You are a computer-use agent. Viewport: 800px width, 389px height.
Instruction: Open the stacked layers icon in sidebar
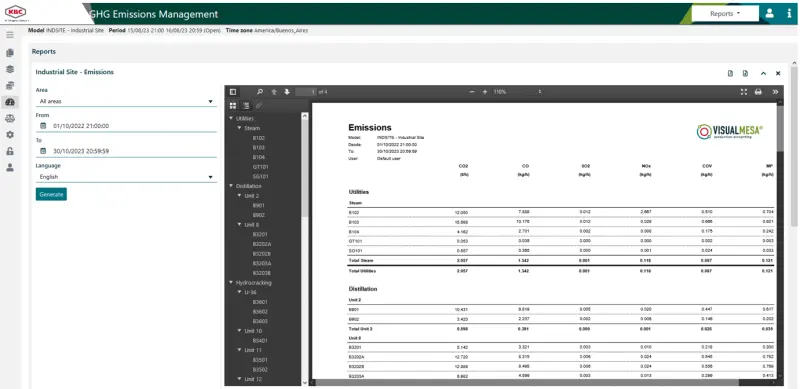pos(10,69)
